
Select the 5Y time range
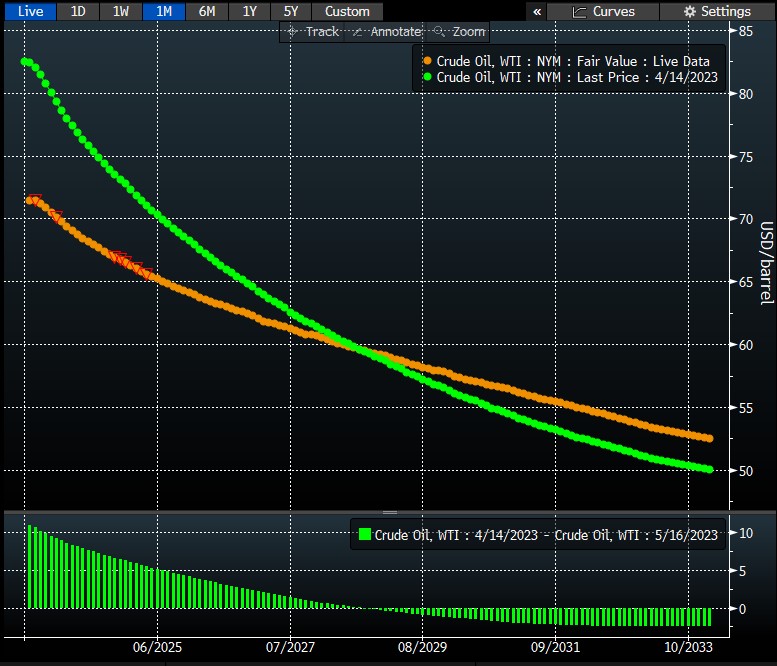(x=291, y=11)
